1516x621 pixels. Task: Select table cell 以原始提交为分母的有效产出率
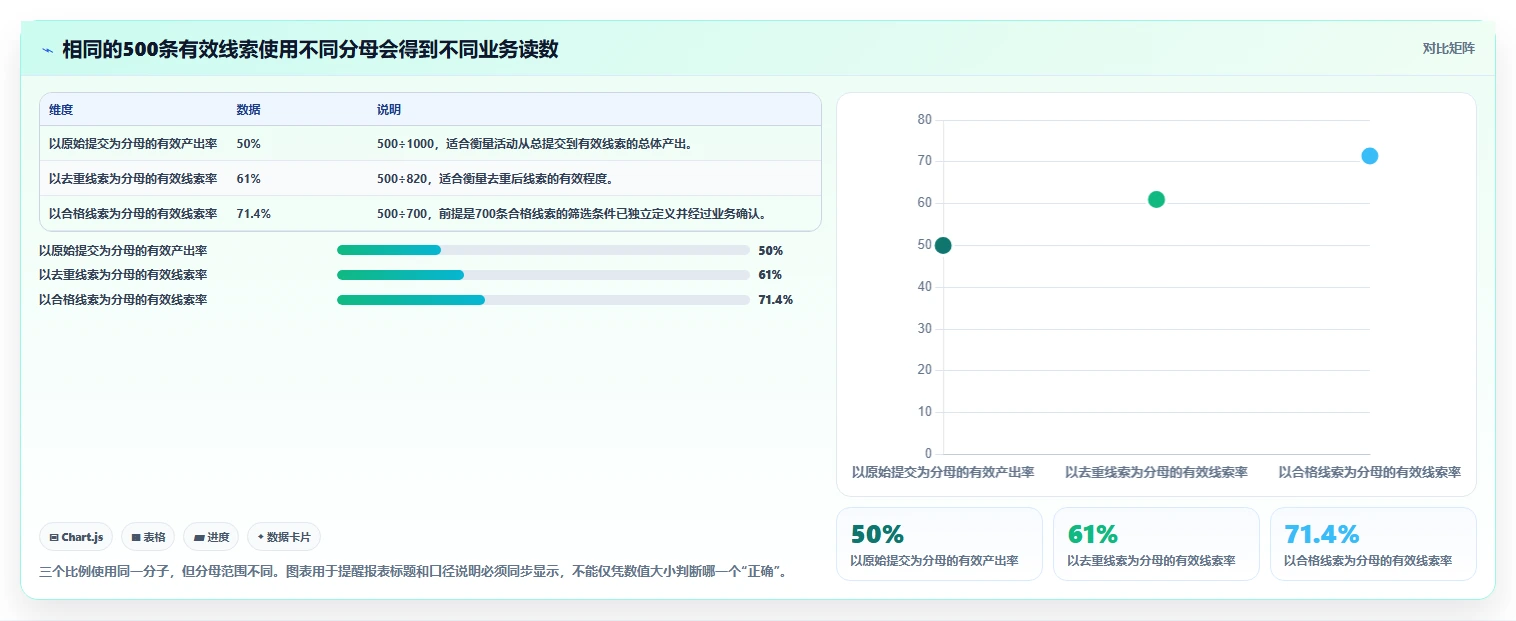133,143
